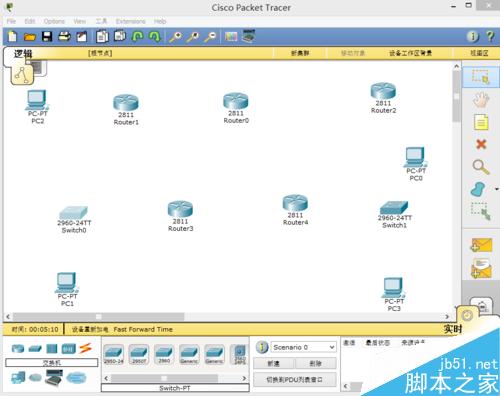500x396 pixels.
Task: Redo the last action
Action: pos(154,36)
